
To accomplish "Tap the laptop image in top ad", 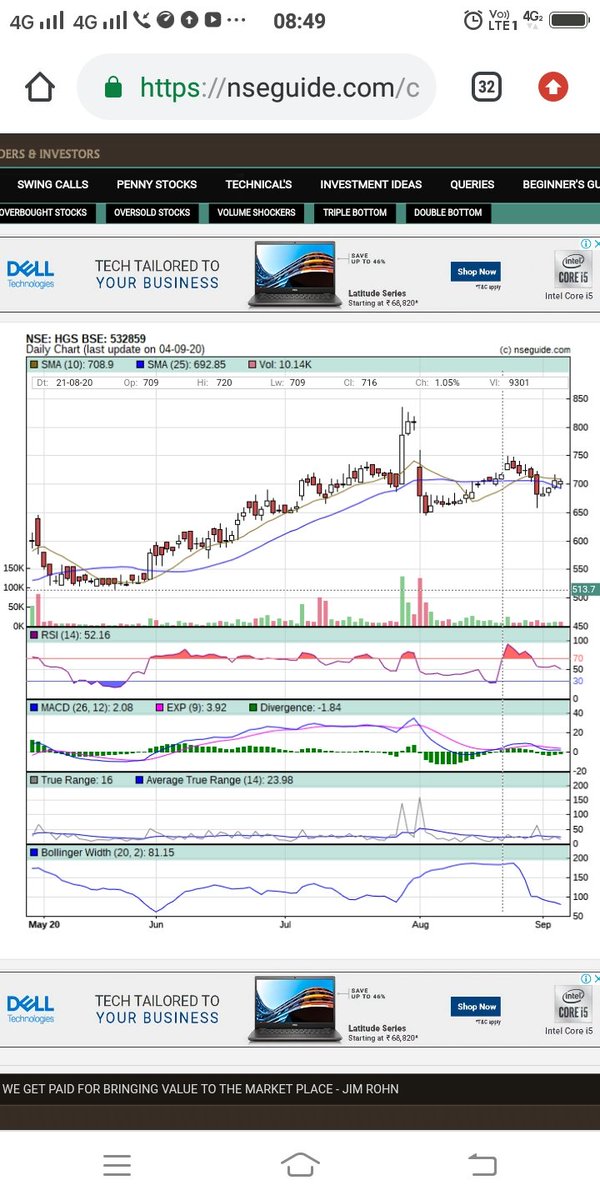I will click(294, 274).
